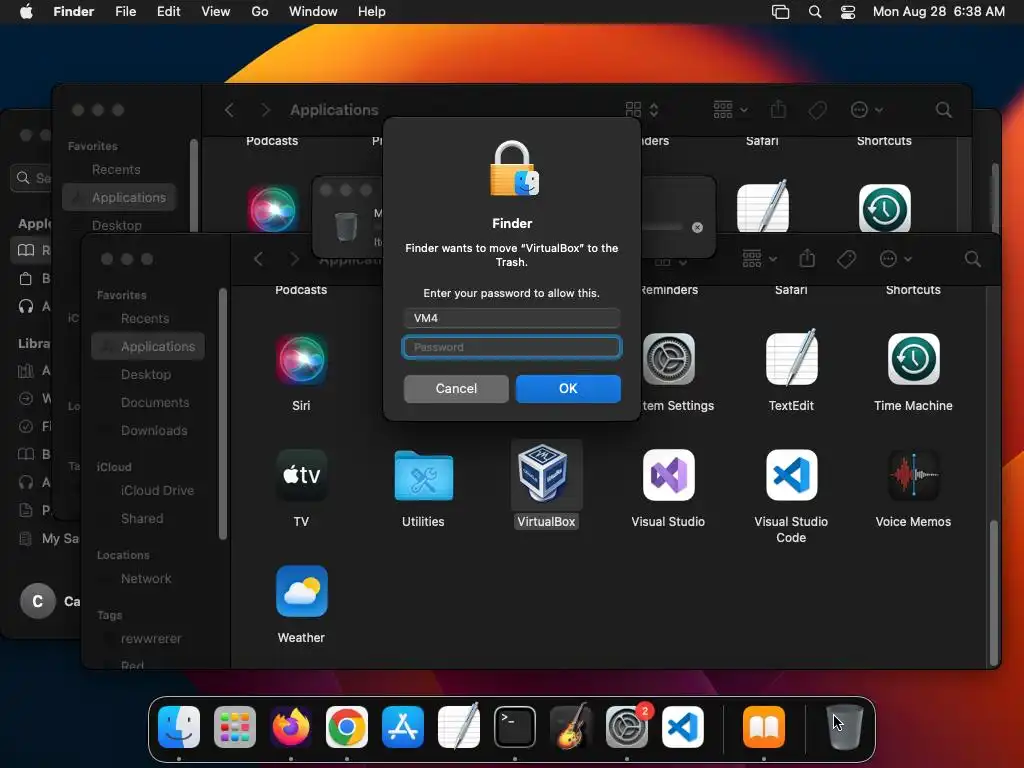Open Visual Studio Code from the Dock
Image resolution: width=1024 pixels, height=768 pixels.
tap(682, 727)
